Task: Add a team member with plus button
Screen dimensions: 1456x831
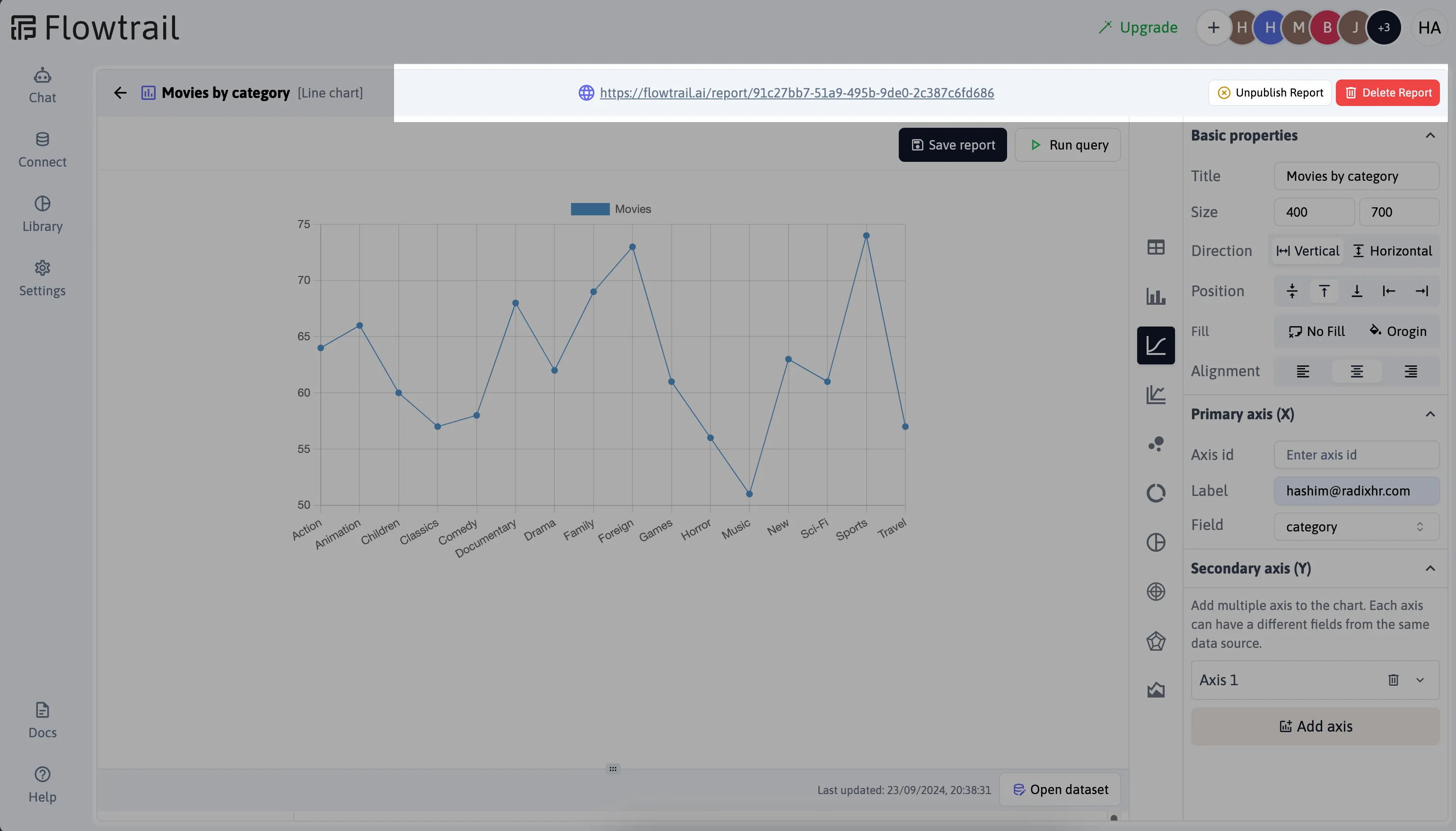Action: coord(1213,27)
